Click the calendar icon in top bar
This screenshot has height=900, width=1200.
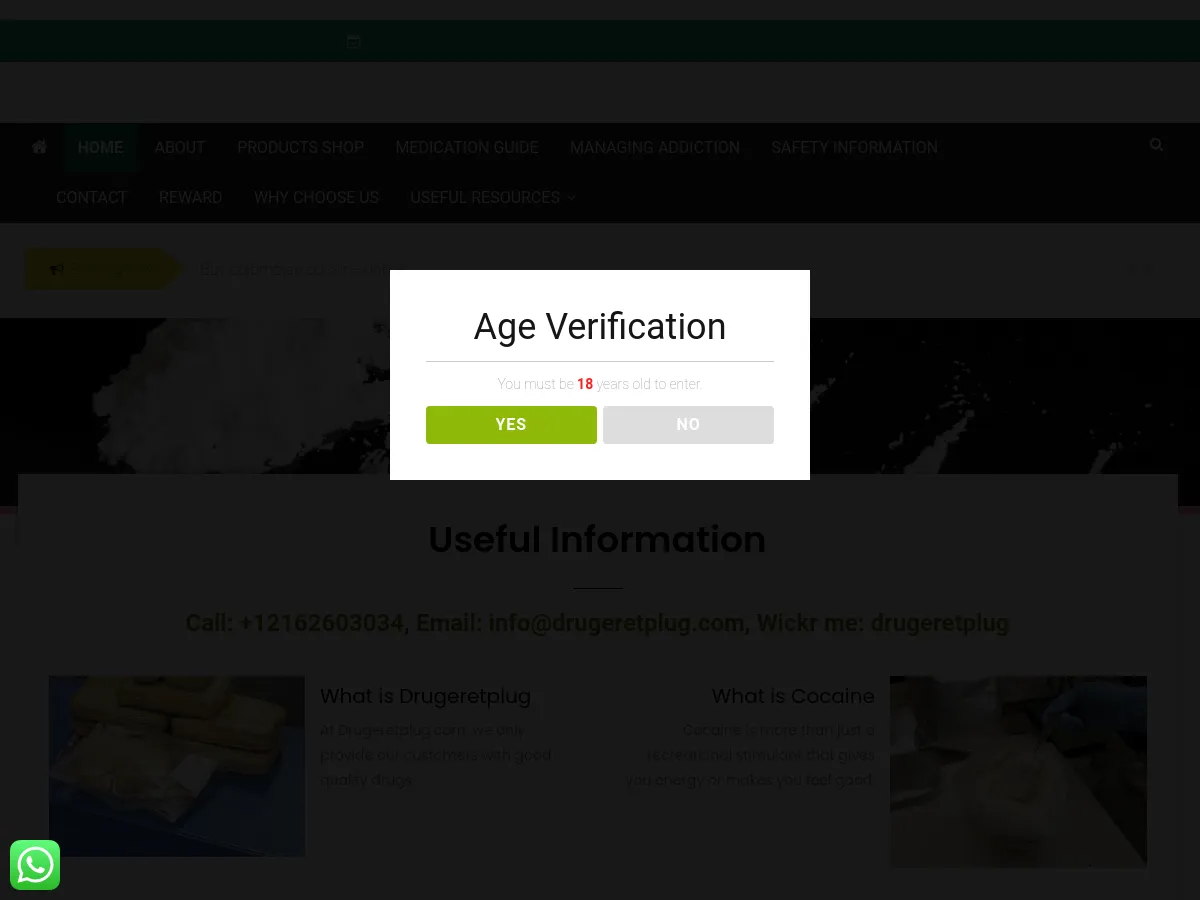click(x=353, y=41)
